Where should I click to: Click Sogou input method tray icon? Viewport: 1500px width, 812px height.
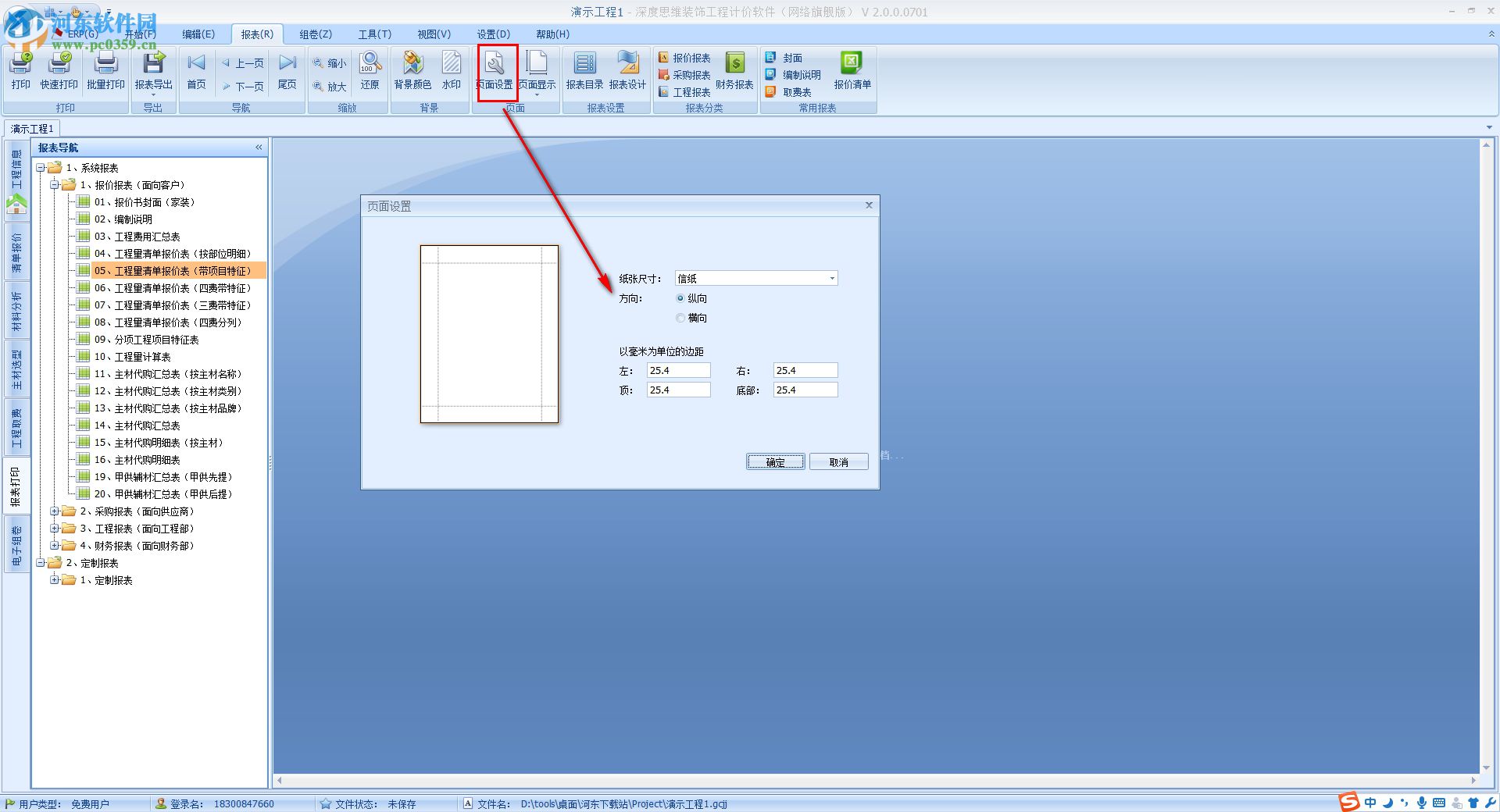[1349, 803]
